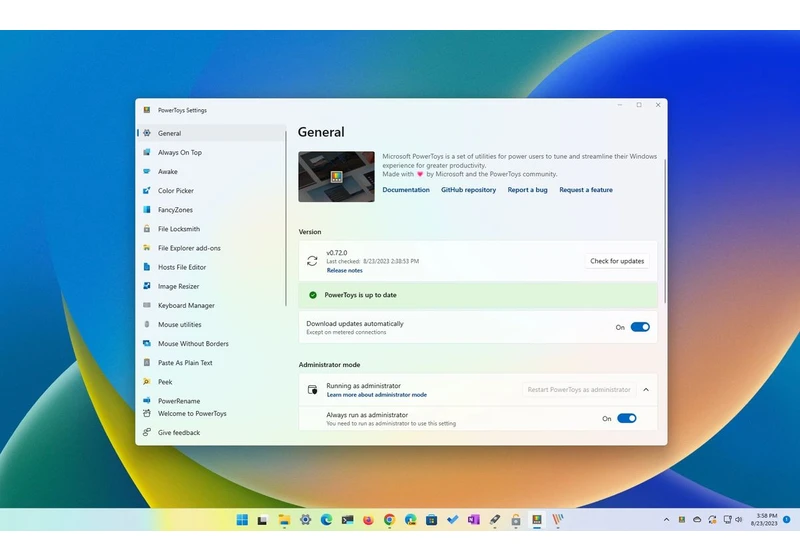Open General settings in sidebar

click(x=211, y=133)
